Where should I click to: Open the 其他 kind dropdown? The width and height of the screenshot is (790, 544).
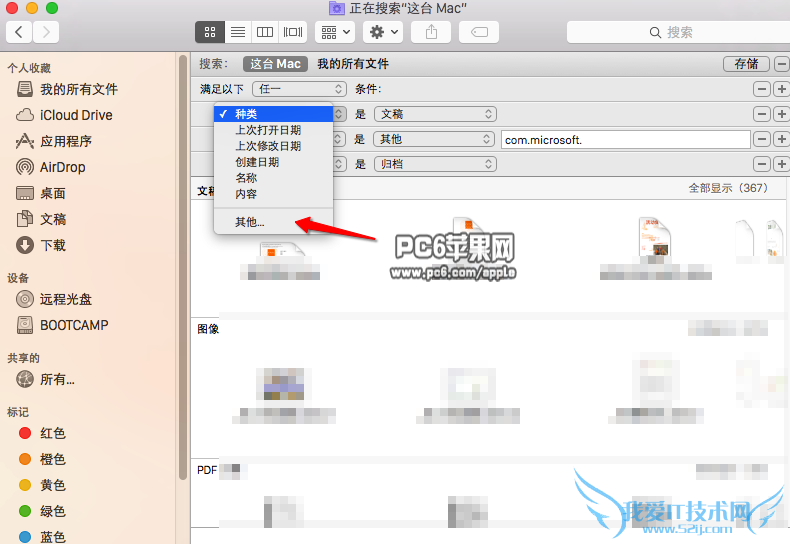(x=433, y=139)
